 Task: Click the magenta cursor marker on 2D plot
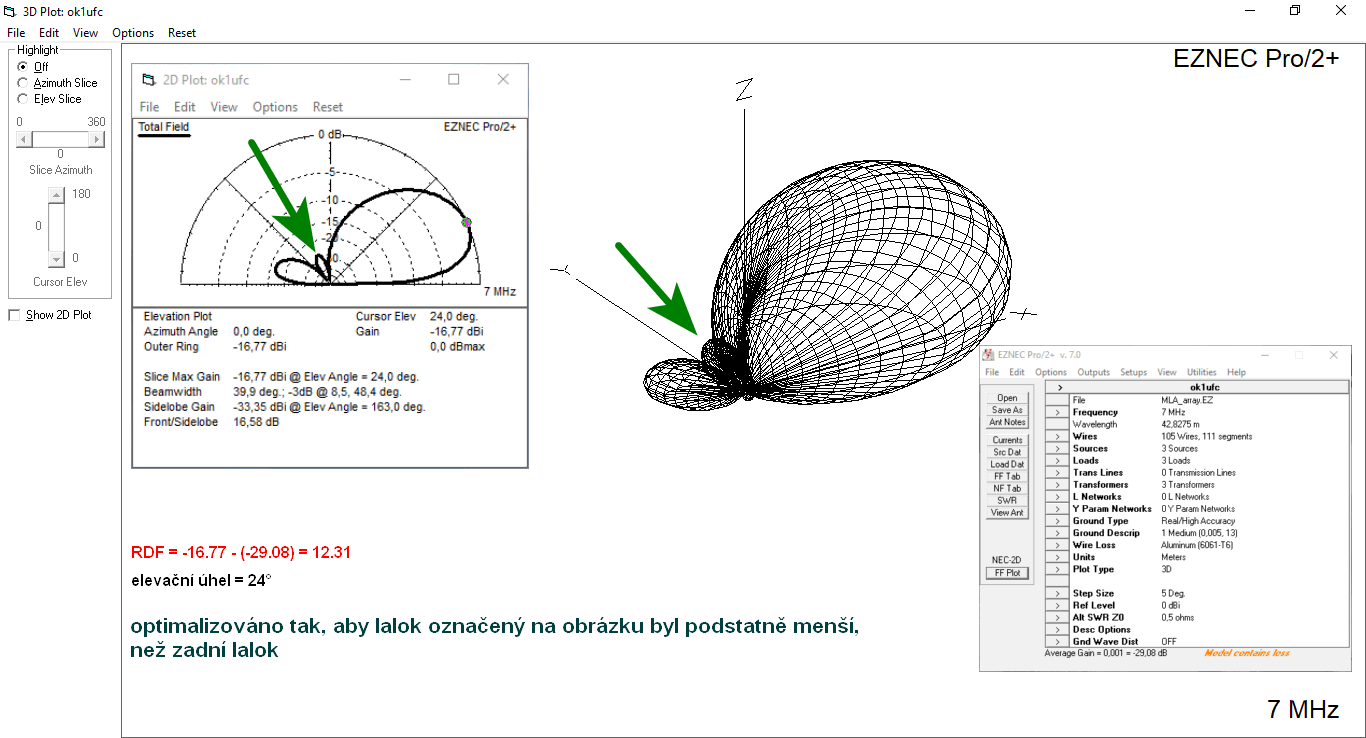[467, 222]
